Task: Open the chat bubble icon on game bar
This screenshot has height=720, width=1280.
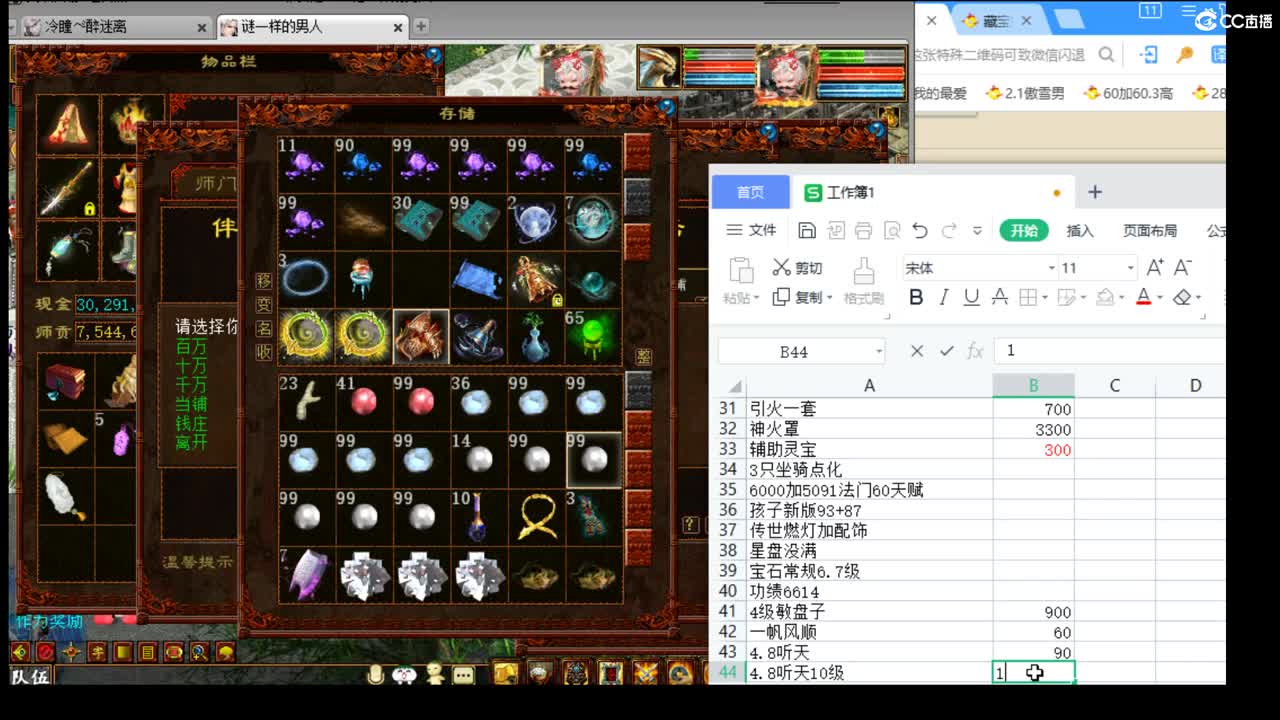Action: pyautogui.click(x=462, y=675)
